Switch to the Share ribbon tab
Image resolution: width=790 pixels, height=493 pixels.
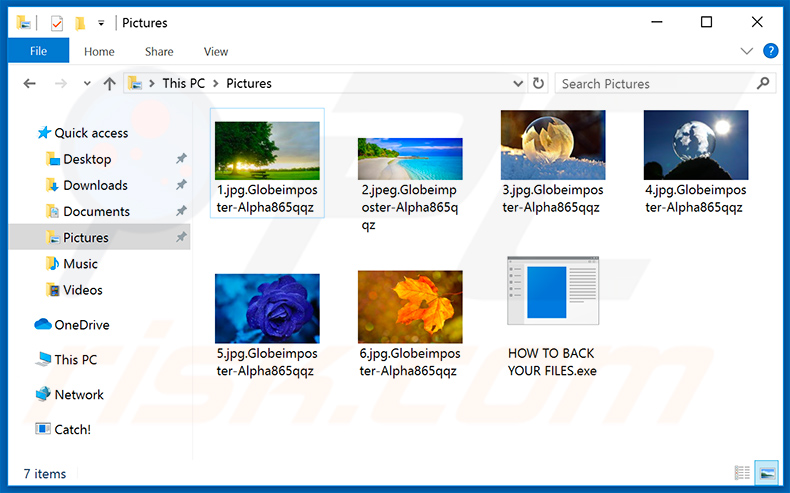point(159,51)
